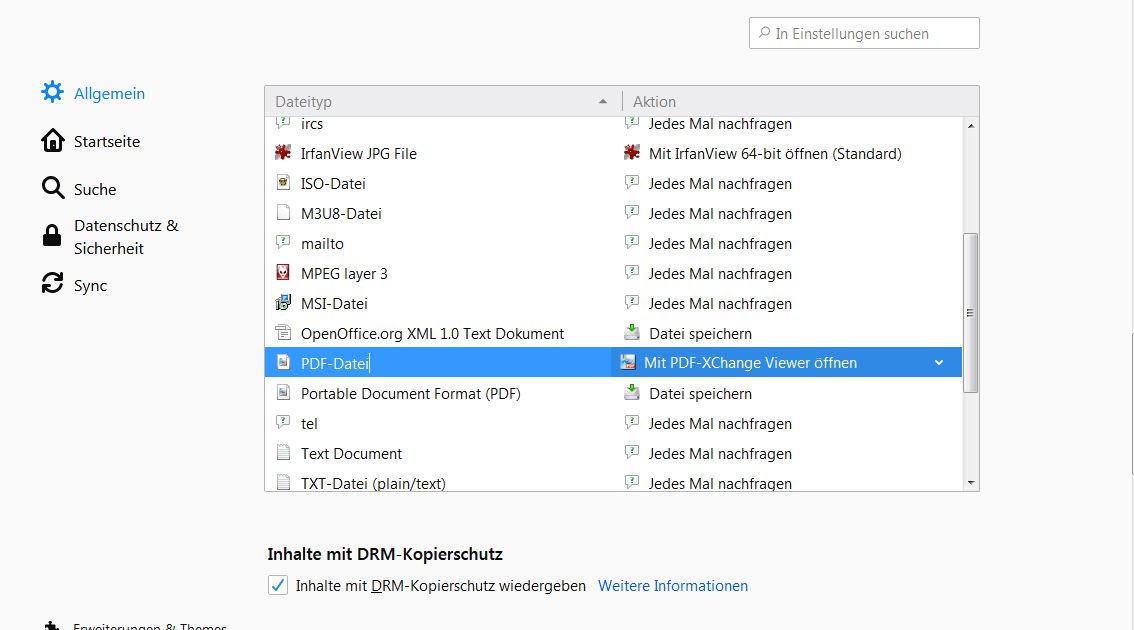Screen dimensions: 1134x630
Task: Click the ISO-Datei file type icon
Action: pyautogui.click(x=283, y=184)
